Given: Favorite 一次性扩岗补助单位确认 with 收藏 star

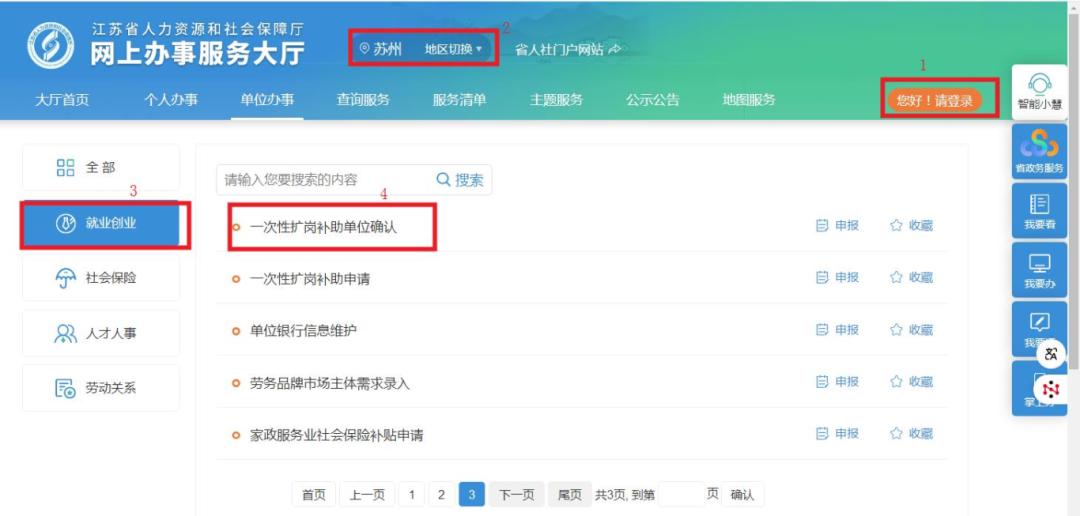Looking at the screenshot, I should coord(897,226).
